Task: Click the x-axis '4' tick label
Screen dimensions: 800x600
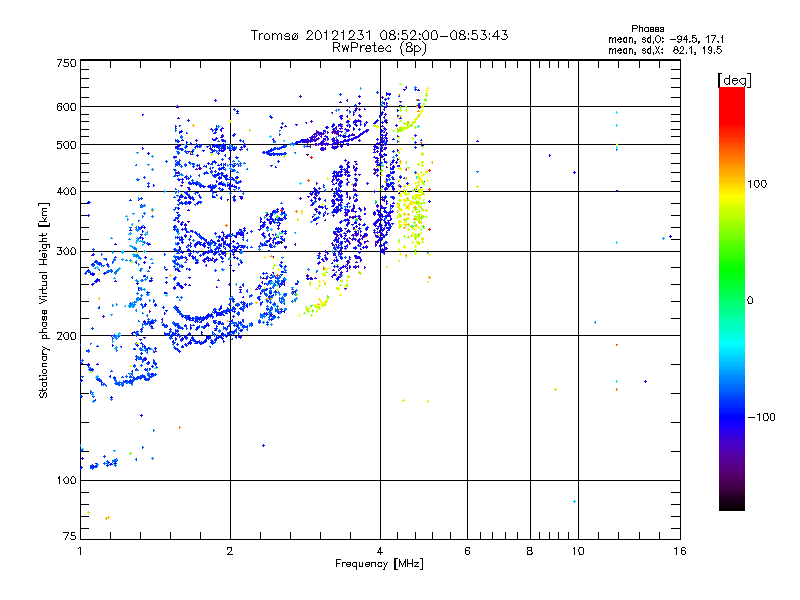Action: [x=380, y=551]
